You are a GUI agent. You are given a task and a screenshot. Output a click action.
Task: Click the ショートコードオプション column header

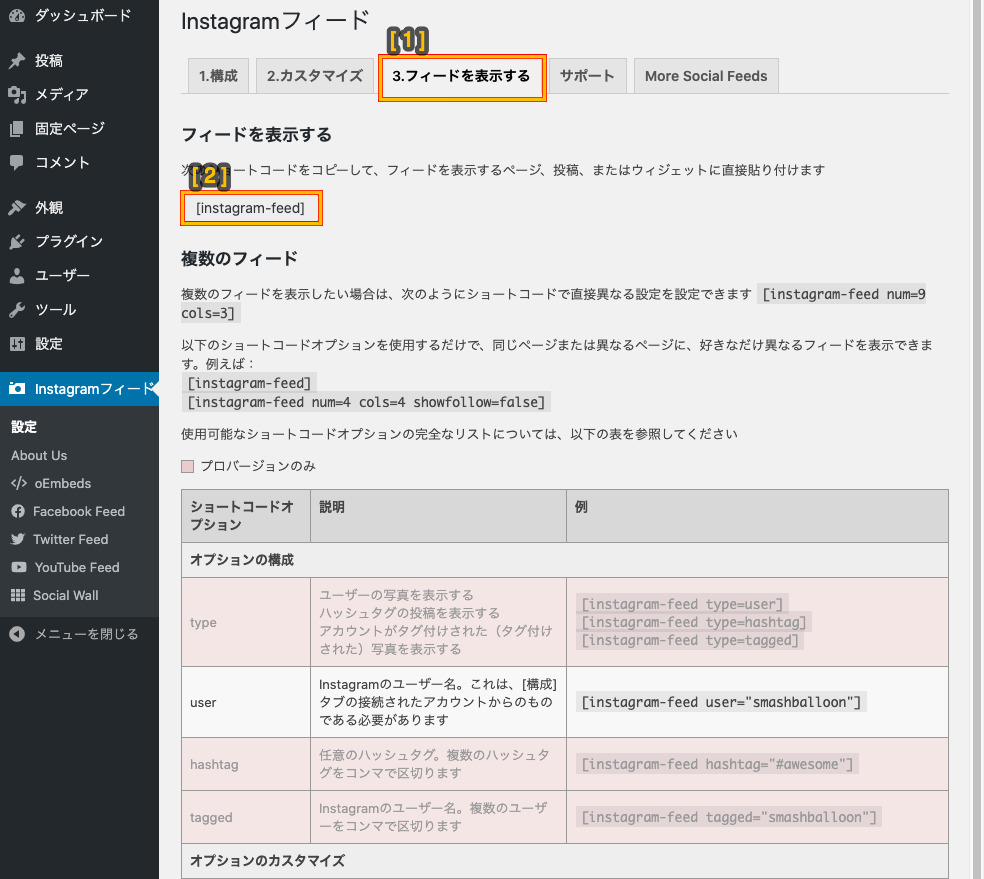pos(246,516)
